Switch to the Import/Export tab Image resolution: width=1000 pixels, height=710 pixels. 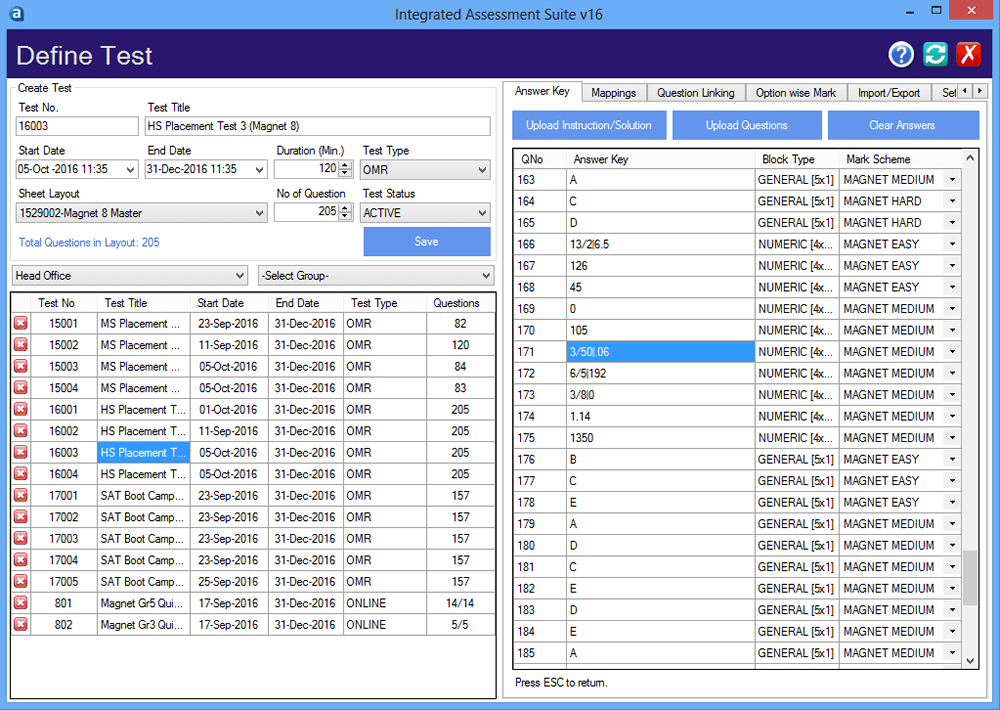[x=889, y=93]
